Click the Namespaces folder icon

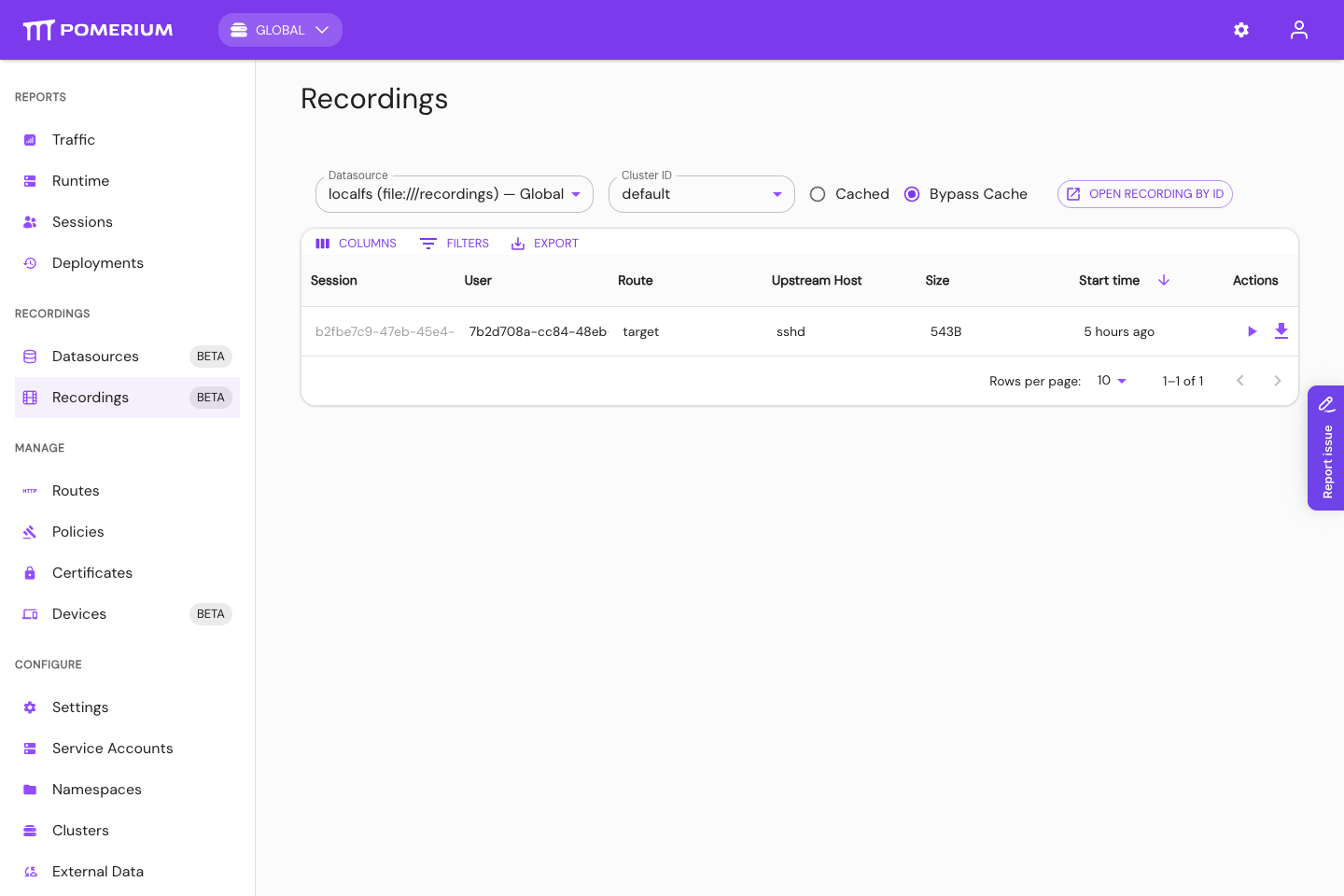(x=30, y=790)
